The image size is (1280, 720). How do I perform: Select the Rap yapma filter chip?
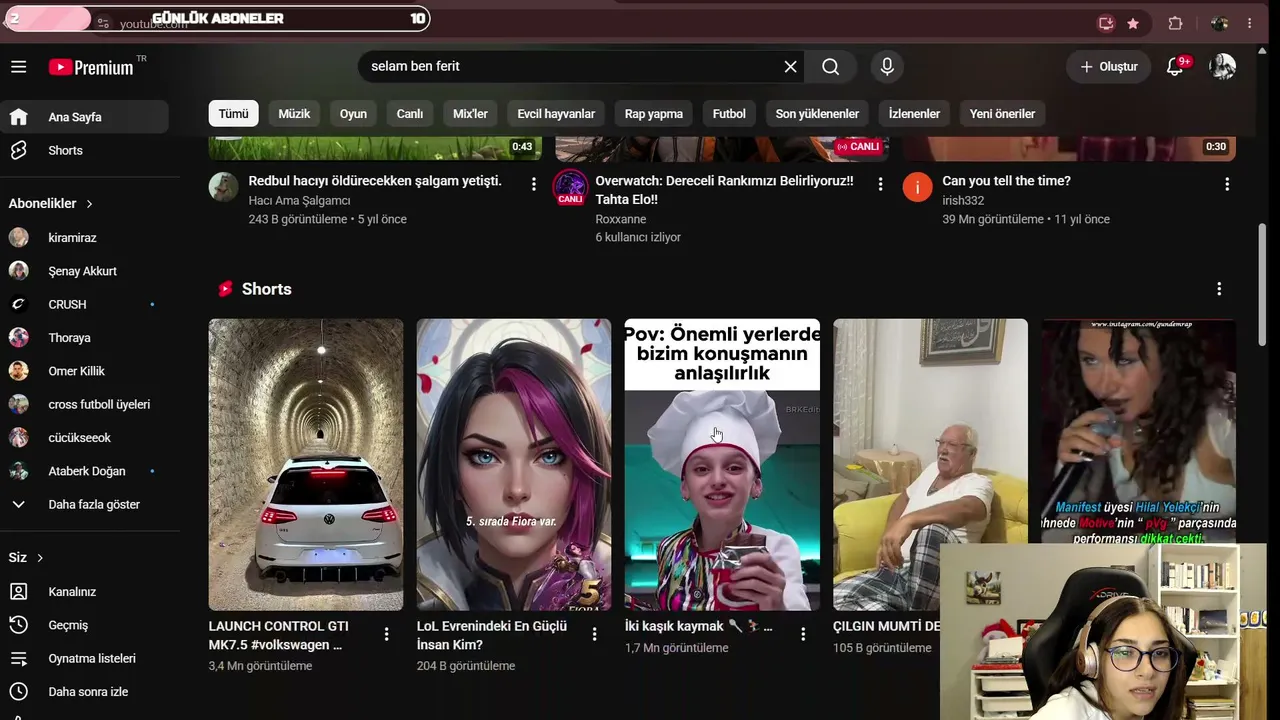[654, 114]
